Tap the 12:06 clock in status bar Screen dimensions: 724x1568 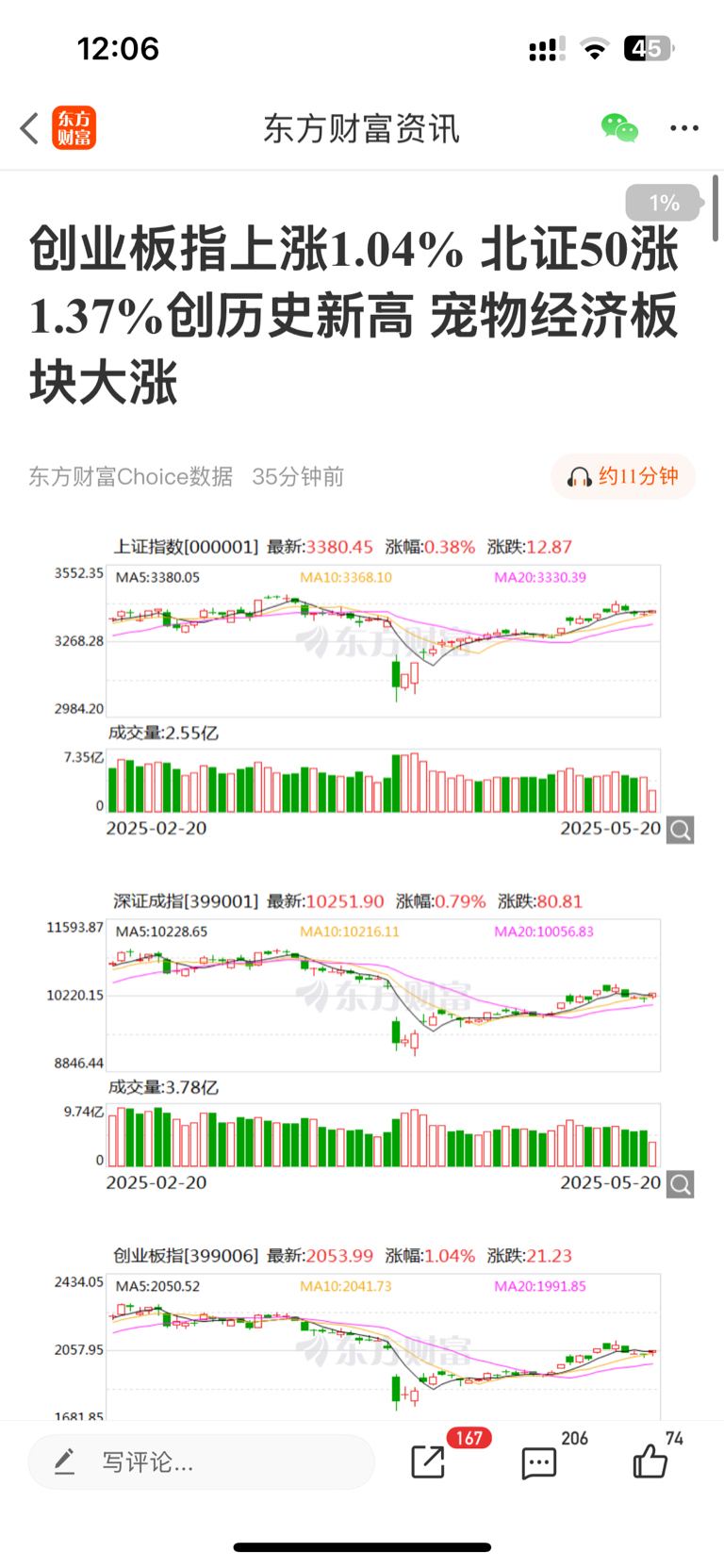[118, 48]
